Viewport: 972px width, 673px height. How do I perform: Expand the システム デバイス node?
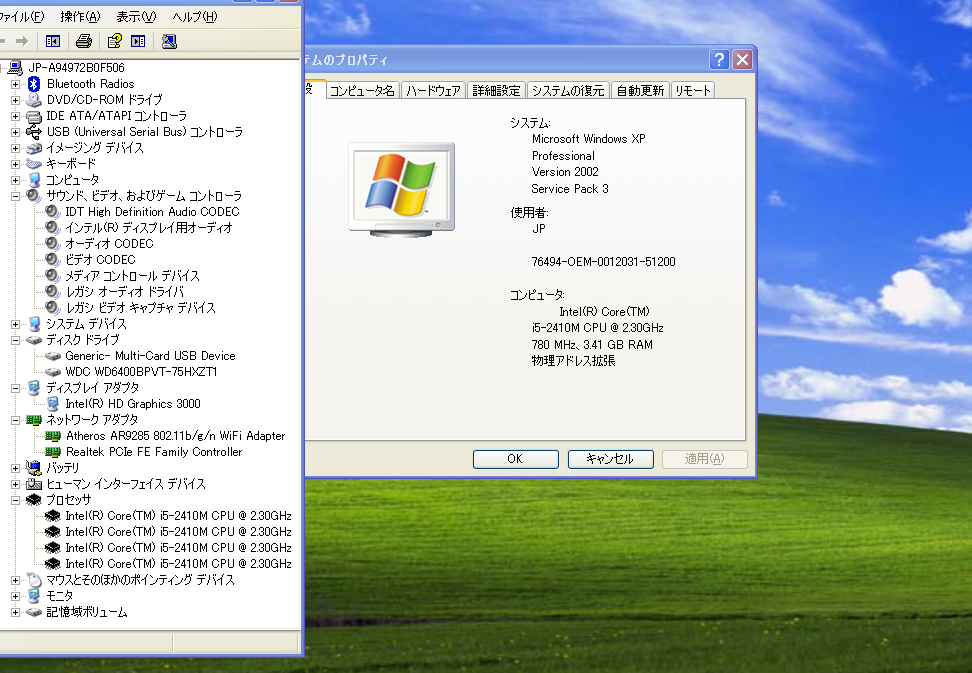point(15,324)
